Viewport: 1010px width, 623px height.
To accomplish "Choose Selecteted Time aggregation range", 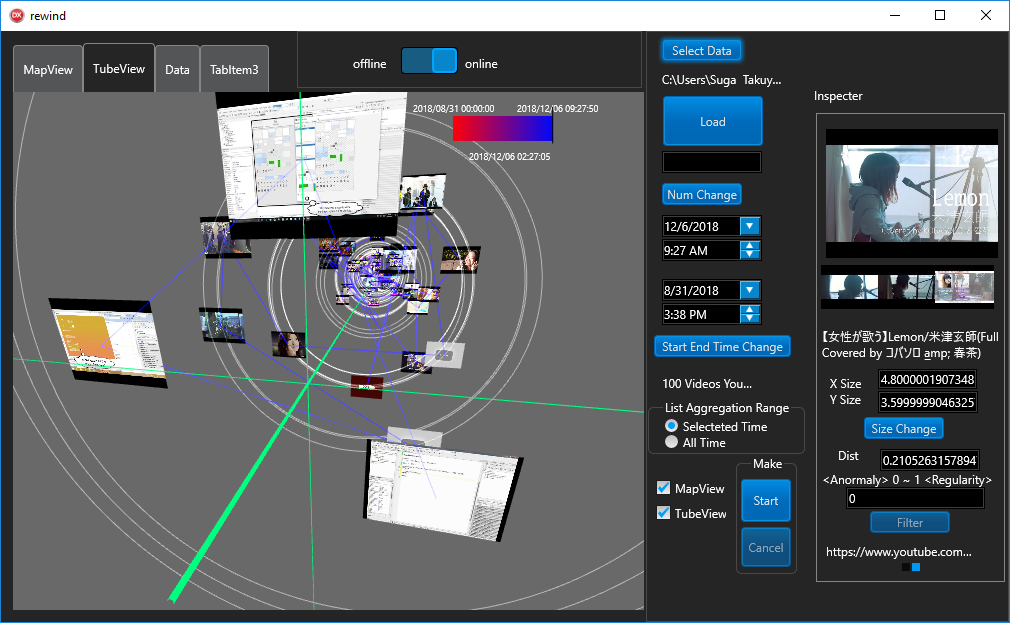I will coord(672,426).
